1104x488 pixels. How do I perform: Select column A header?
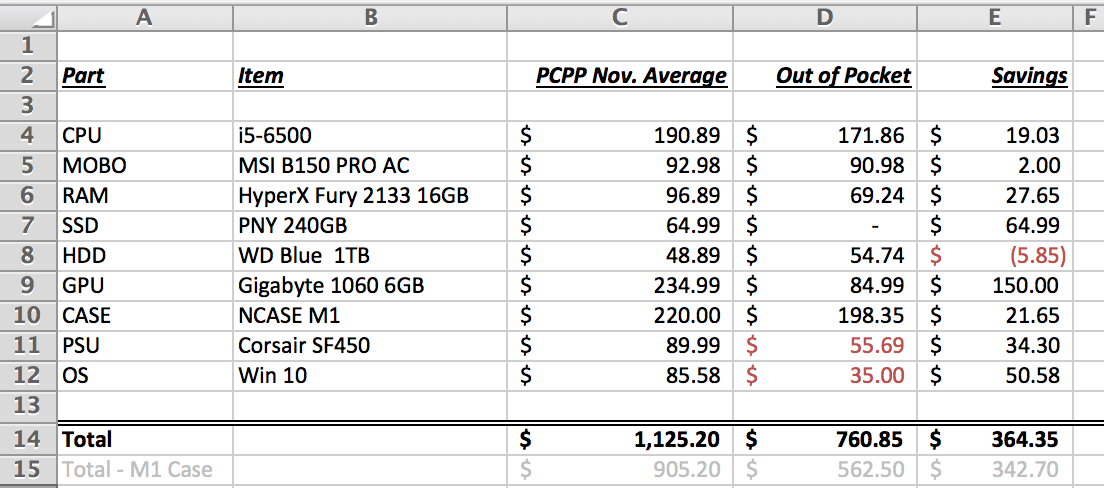coord(144,18)
